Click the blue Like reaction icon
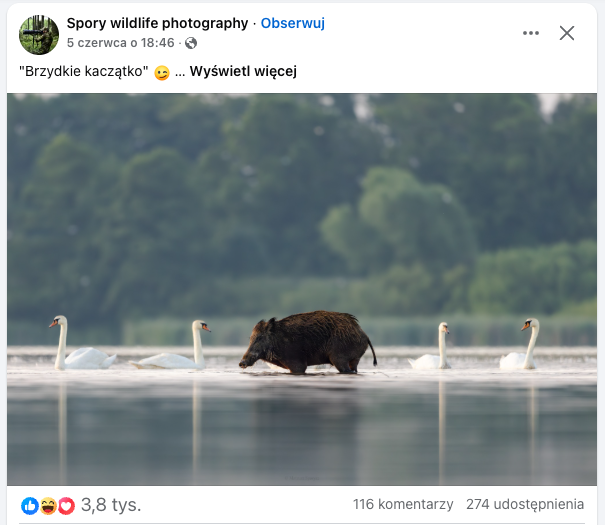The height and width of the screenshot is (525, 605). pyautogui.click(x=29, y=506)
